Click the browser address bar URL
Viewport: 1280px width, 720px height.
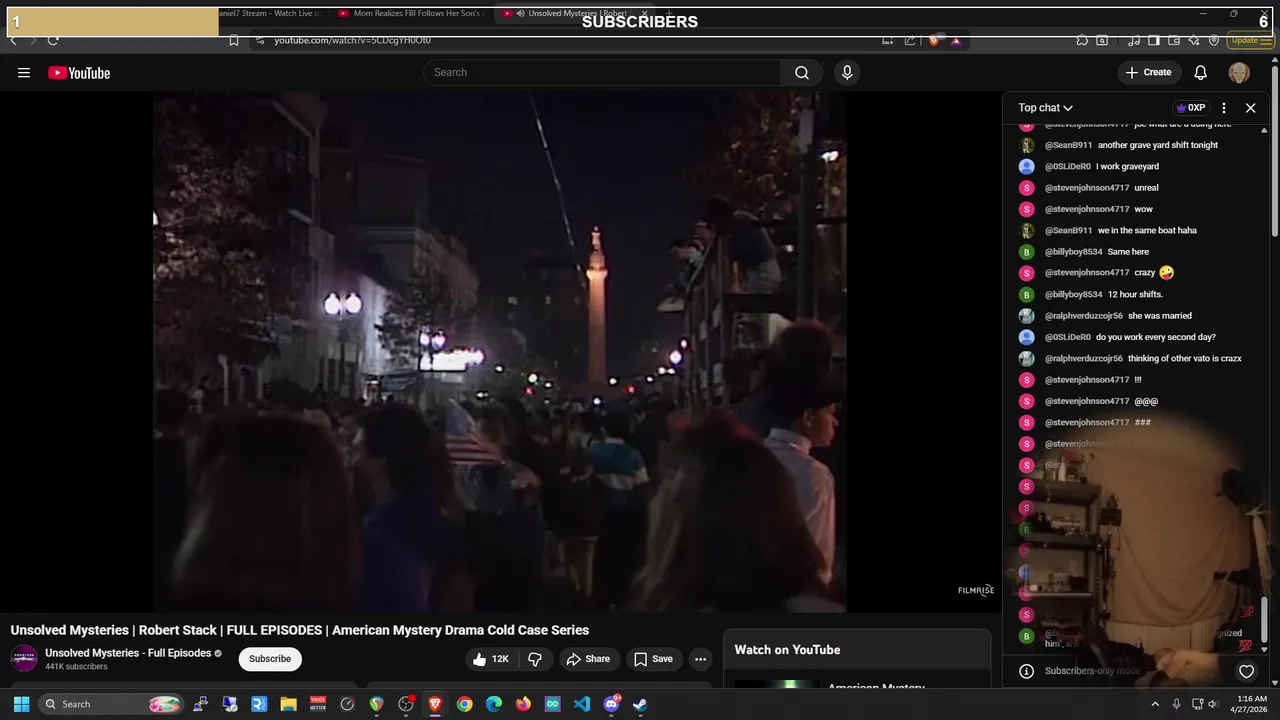click(x=353, y=40)
